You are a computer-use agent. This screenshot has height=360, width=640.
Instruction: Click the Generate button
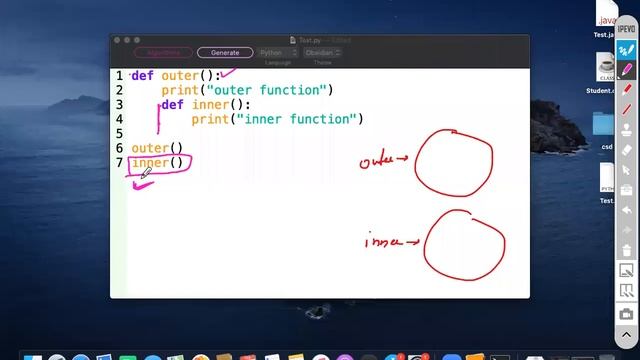(225, 53)
